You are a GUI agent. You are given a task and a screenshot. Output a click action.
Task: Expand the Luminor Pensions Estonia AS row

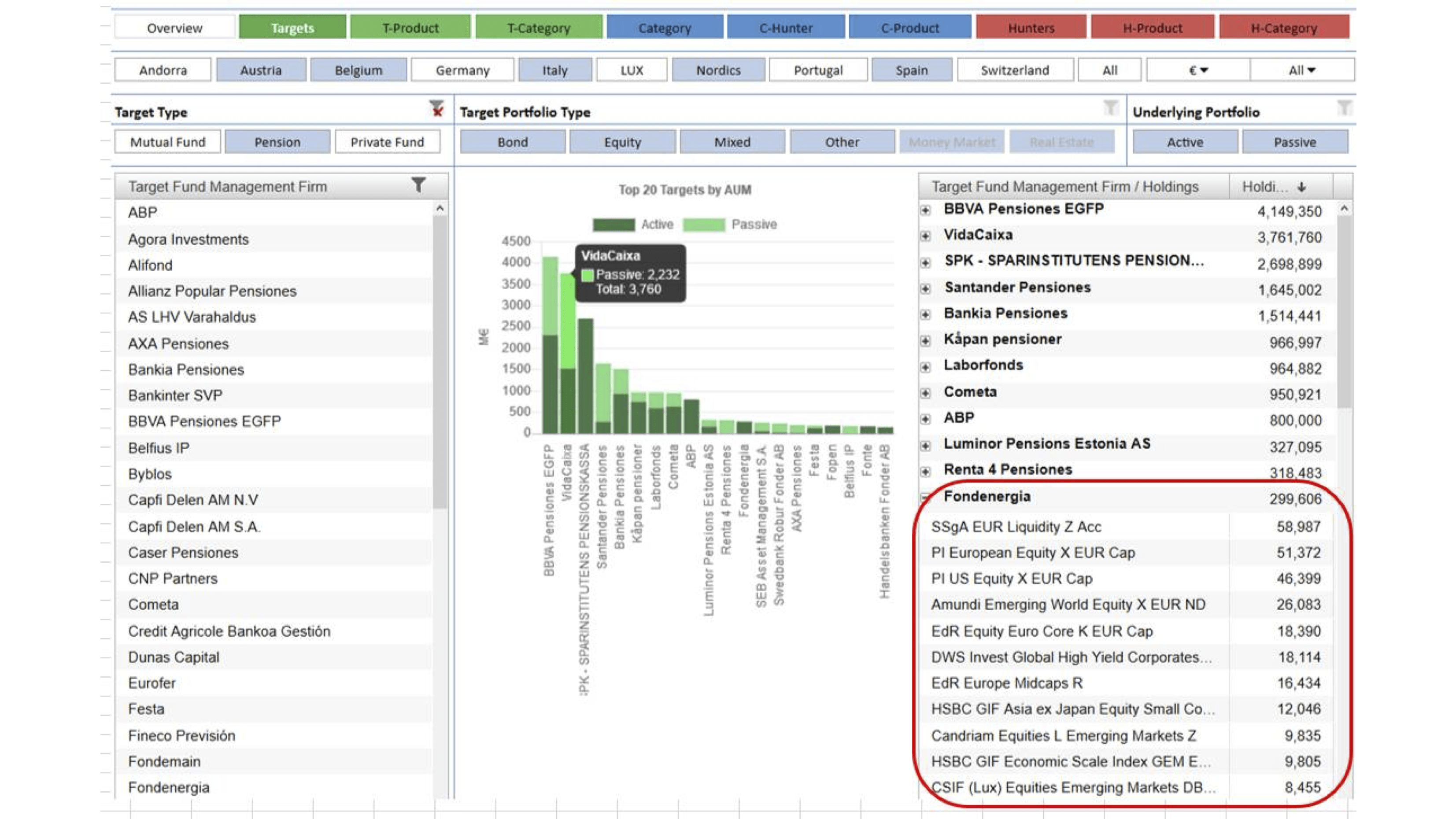coord(925,446)
